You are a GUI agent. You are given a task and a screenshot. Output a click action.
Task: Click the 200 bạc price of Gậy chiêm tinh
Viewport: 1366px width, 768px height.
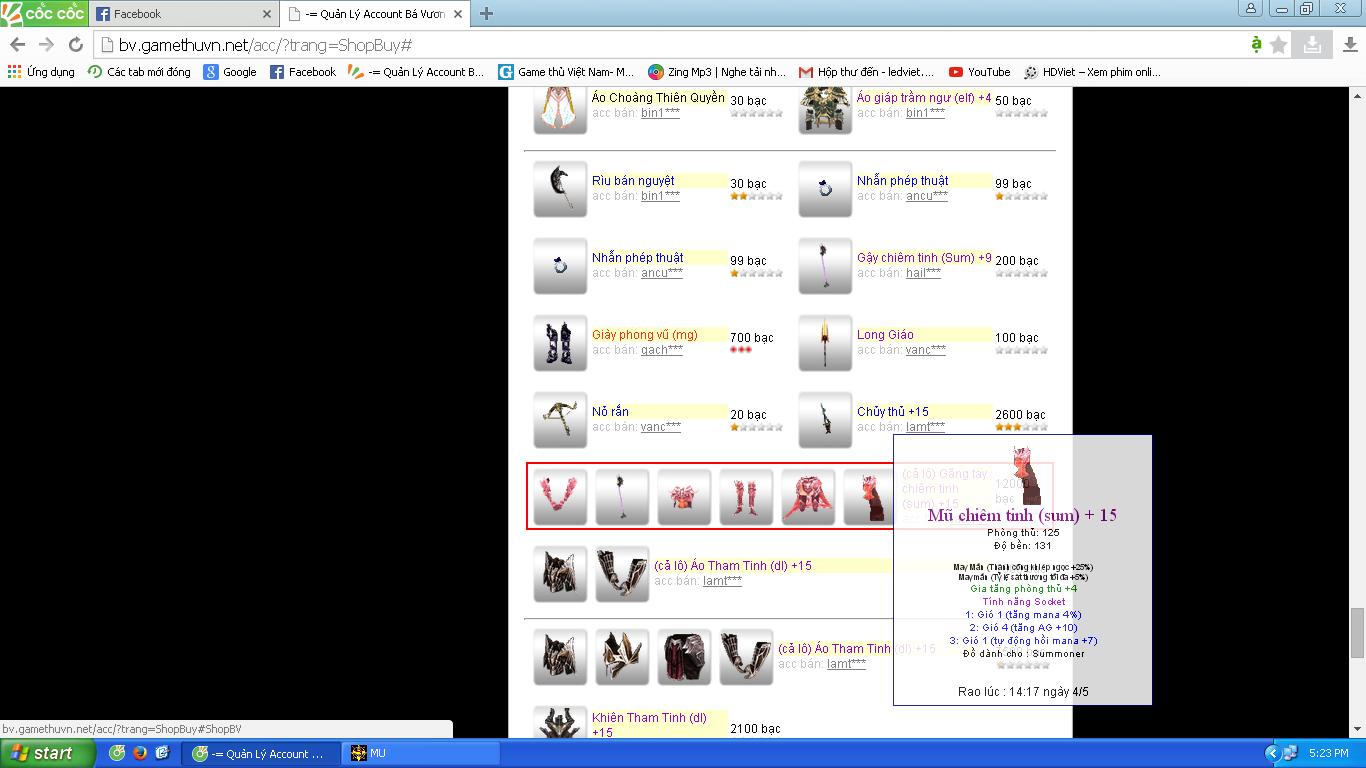pyautogui.click(x=1017, y=261)
